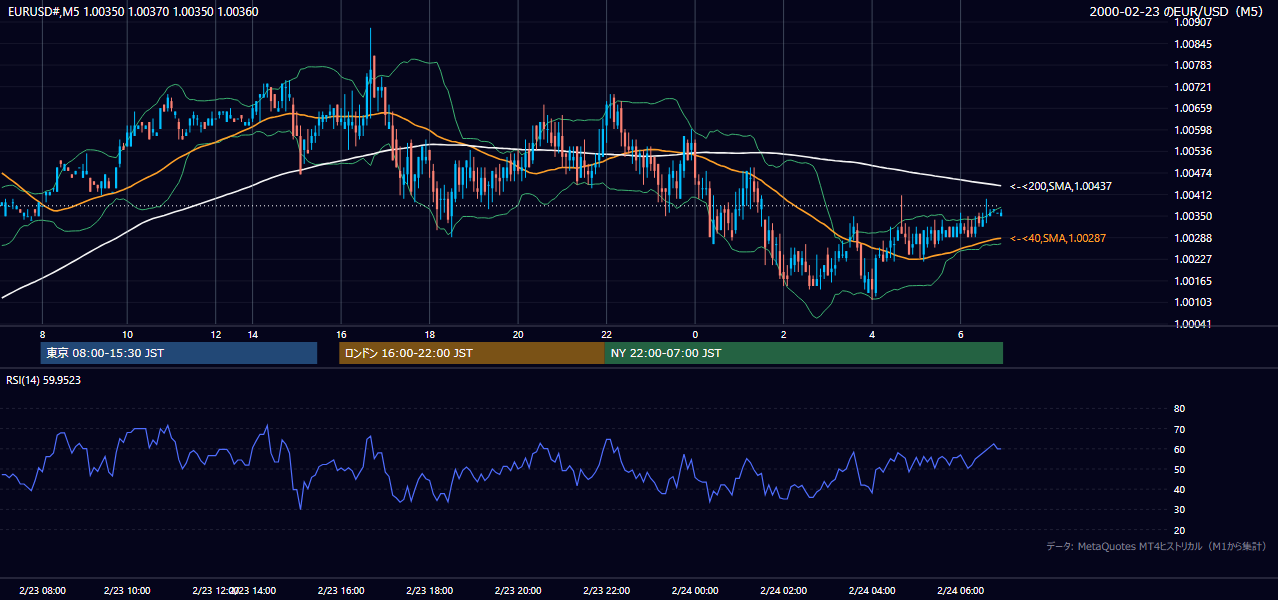This screenshot has width=1278, height=600.
Task: Click hour label 14 on main chart axis
Action: tap(253, 334)
